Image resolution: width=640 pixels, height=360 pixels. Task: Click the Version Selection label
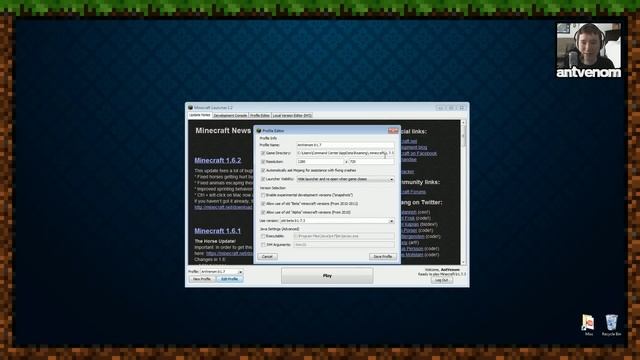pos(273,188)
